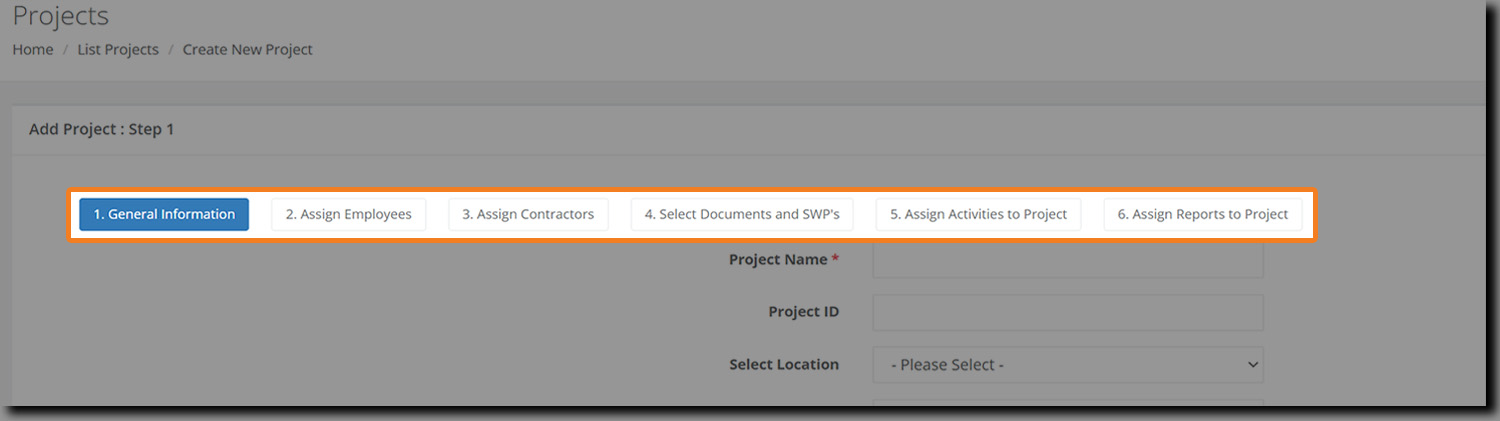The image size is (1500, 421).
Task: Click the Select Location dropdown chevron arrow
Action: pyautogui.click(x=1253, y=365)
